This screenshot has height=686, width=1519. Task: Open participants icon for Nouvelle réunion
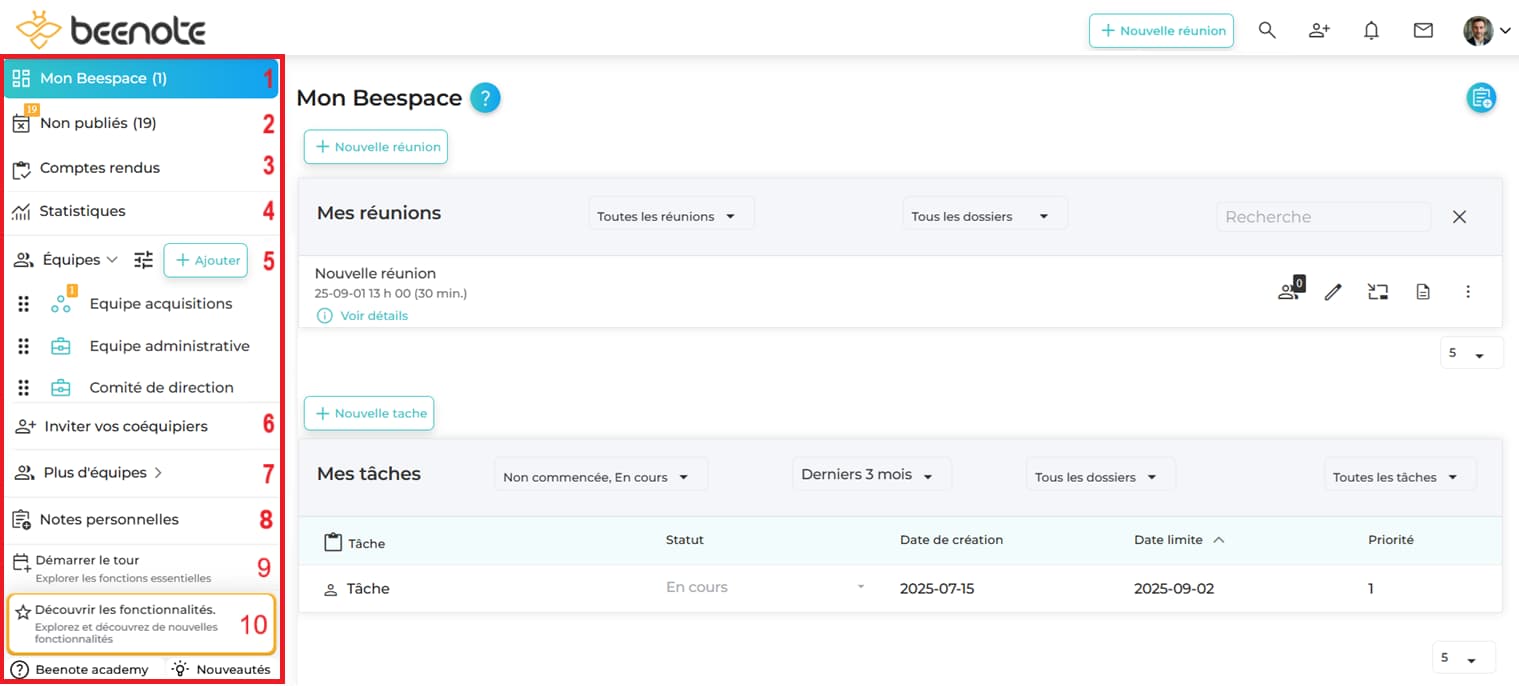(x=1291, y=291)
